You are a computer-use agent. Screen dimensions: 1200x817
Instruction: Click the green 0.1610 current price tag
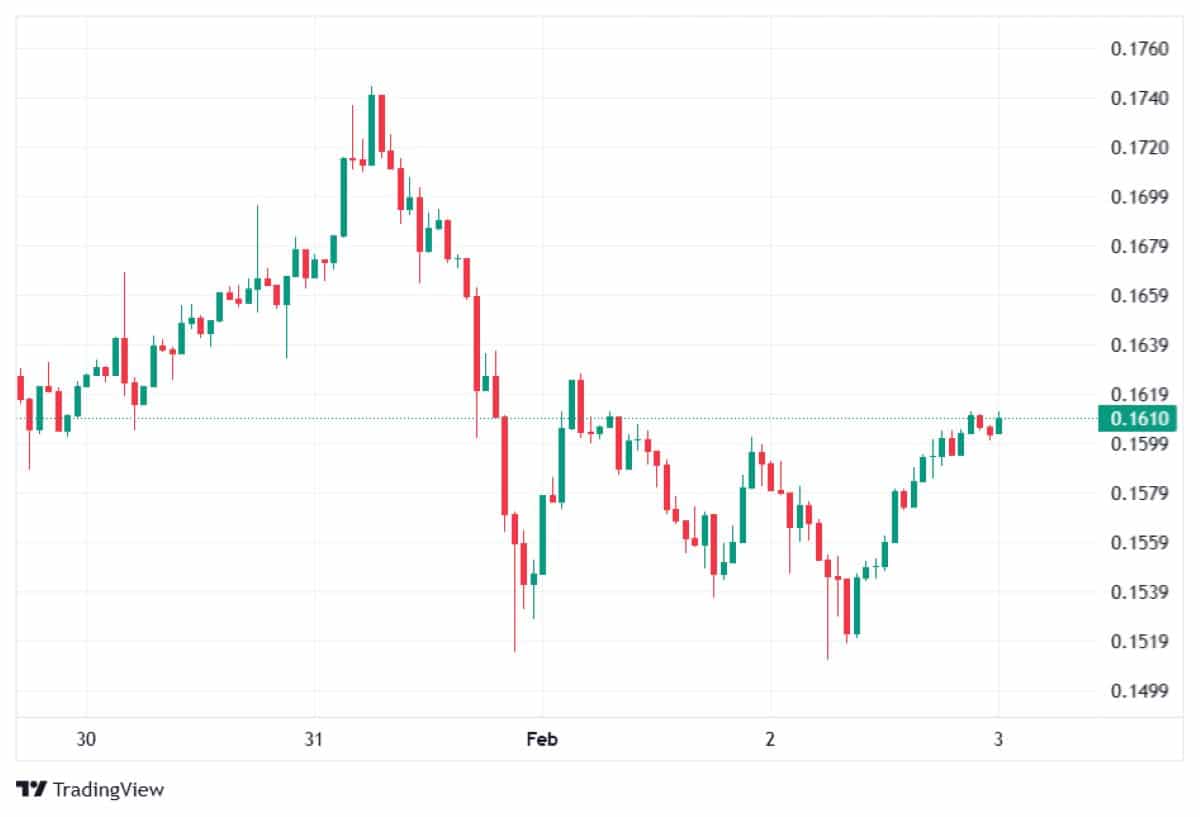(x=1138, y=419)
